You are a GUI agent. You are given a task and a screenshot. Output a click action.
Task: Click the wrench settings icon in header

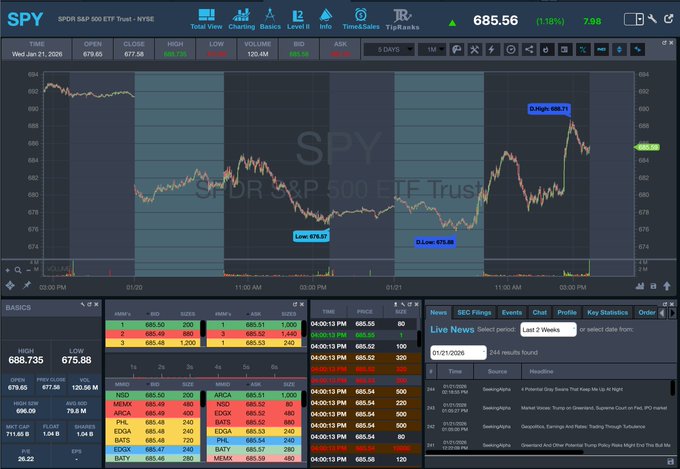coord(653,19)
